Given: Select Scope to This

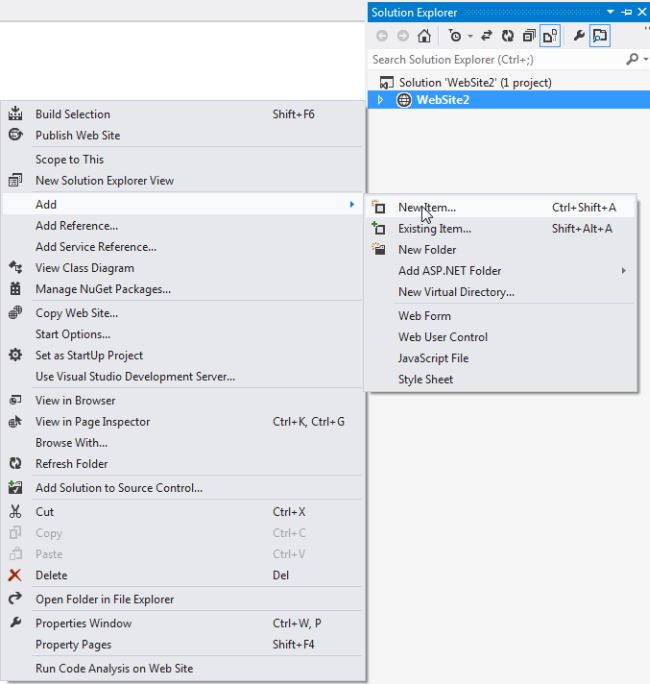Looking at the screenshot, I should (183, 160).
